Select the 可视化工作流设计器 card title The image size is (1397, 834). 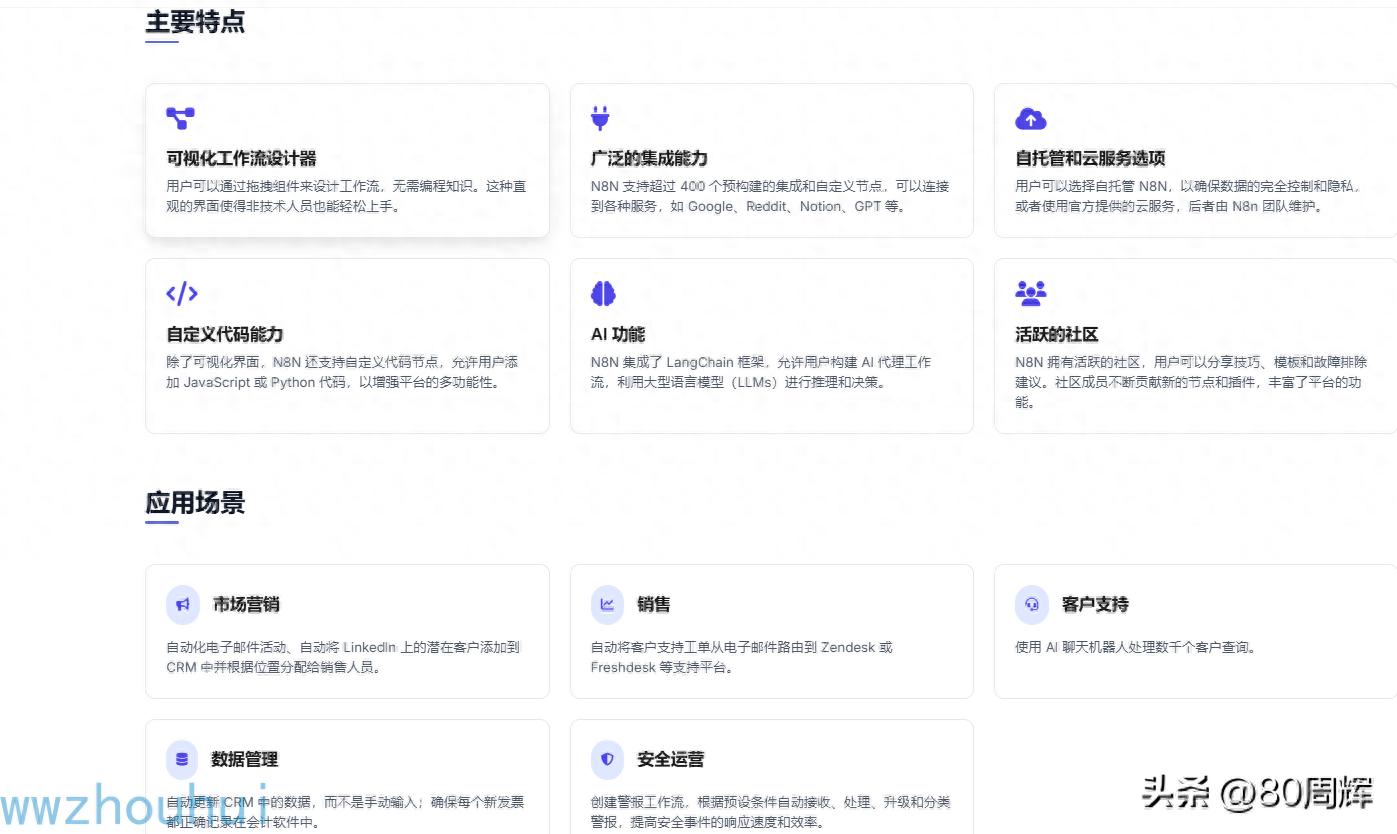pos(241,158)
